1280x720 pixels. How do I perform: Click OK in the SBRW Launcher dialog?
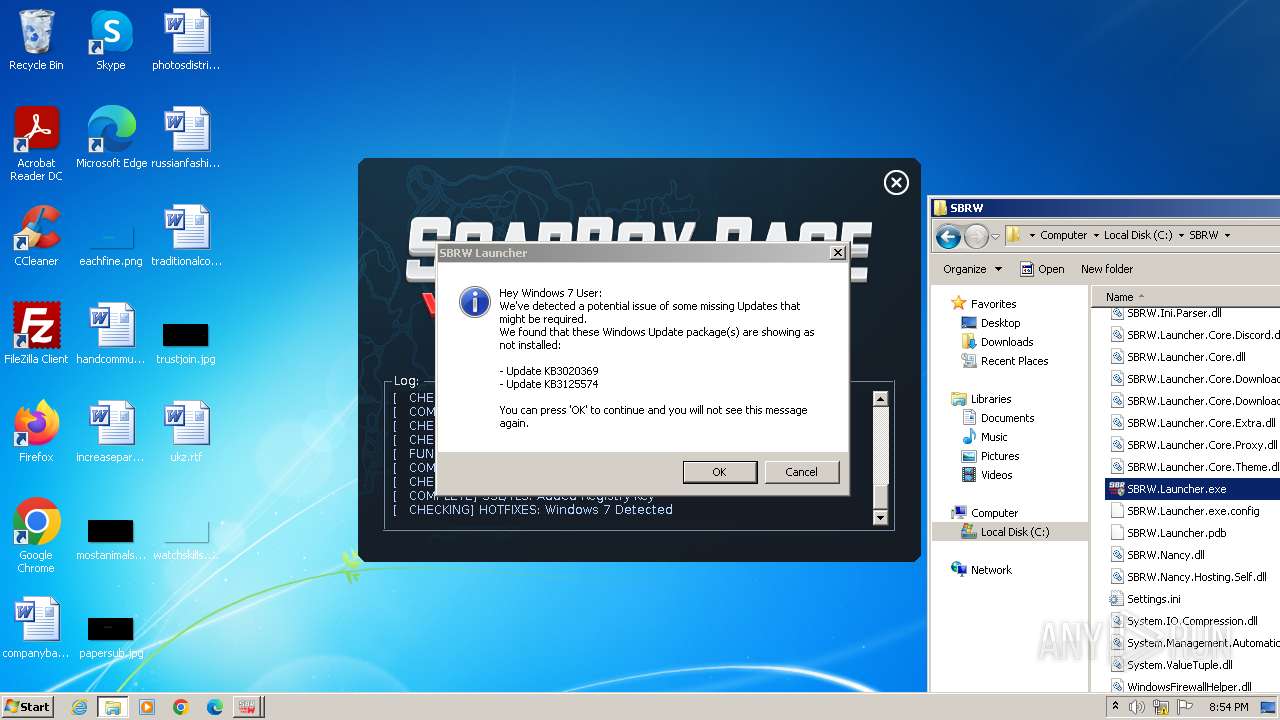[719, 472]
